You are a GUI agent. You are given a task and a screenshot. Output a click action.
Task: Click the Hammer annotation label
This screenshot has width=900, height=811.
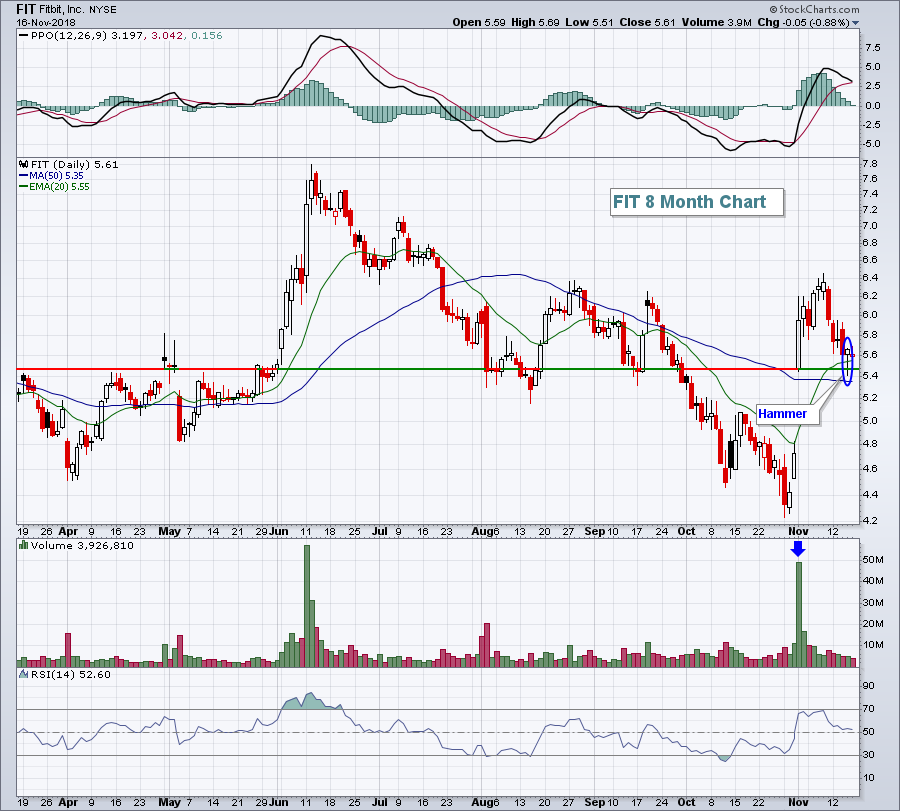coord(782,414)
